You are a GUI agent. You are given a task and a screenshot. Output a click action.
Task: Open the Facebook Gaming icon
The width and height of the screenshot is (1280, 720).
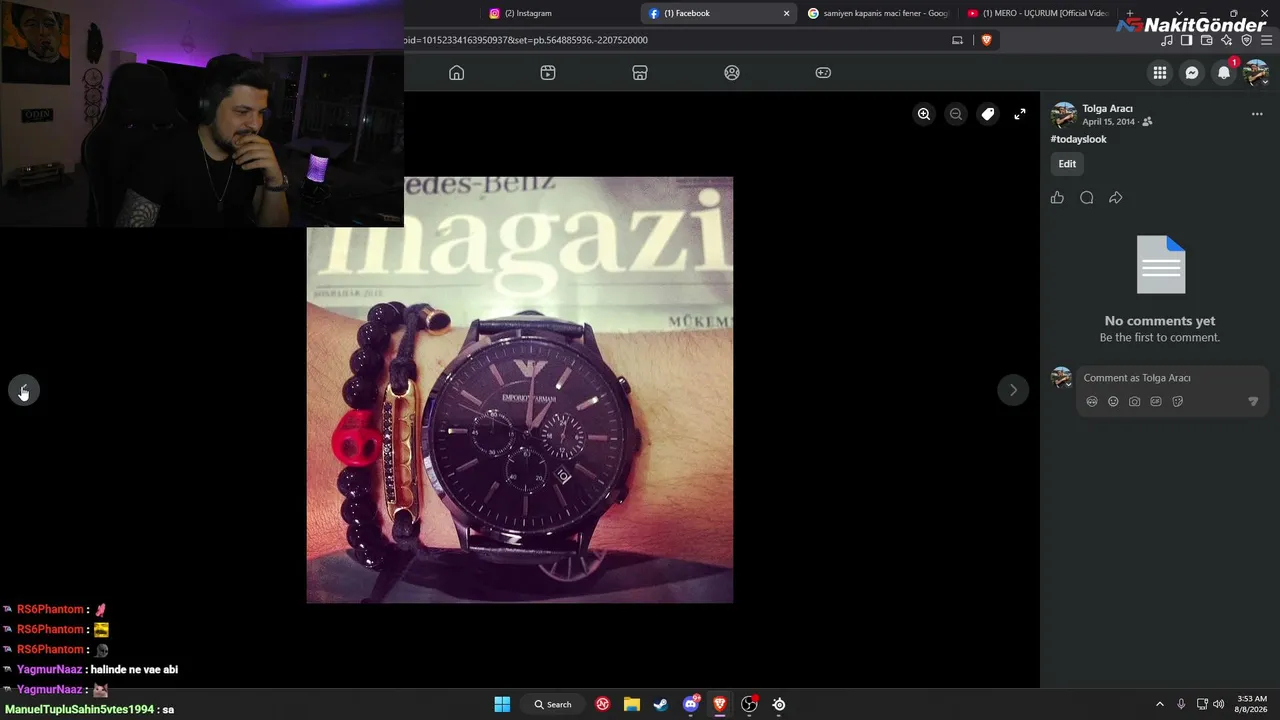(x=823, y=73)
